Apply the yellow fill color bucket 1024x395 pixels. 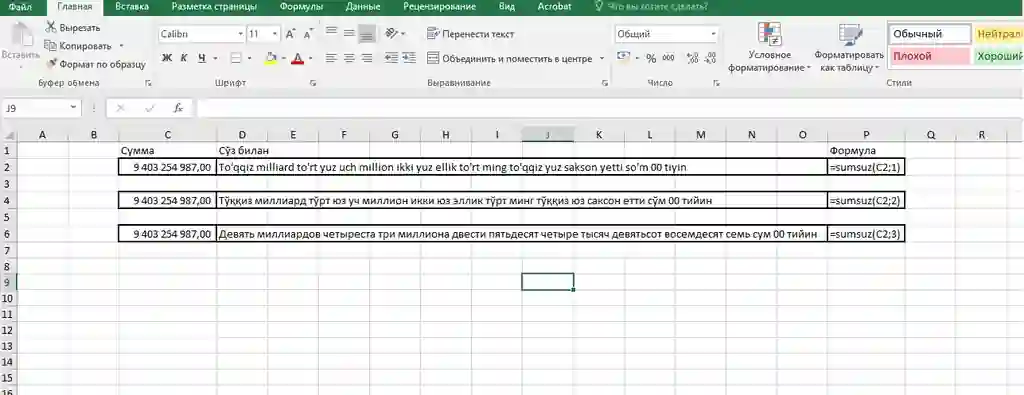271,58
